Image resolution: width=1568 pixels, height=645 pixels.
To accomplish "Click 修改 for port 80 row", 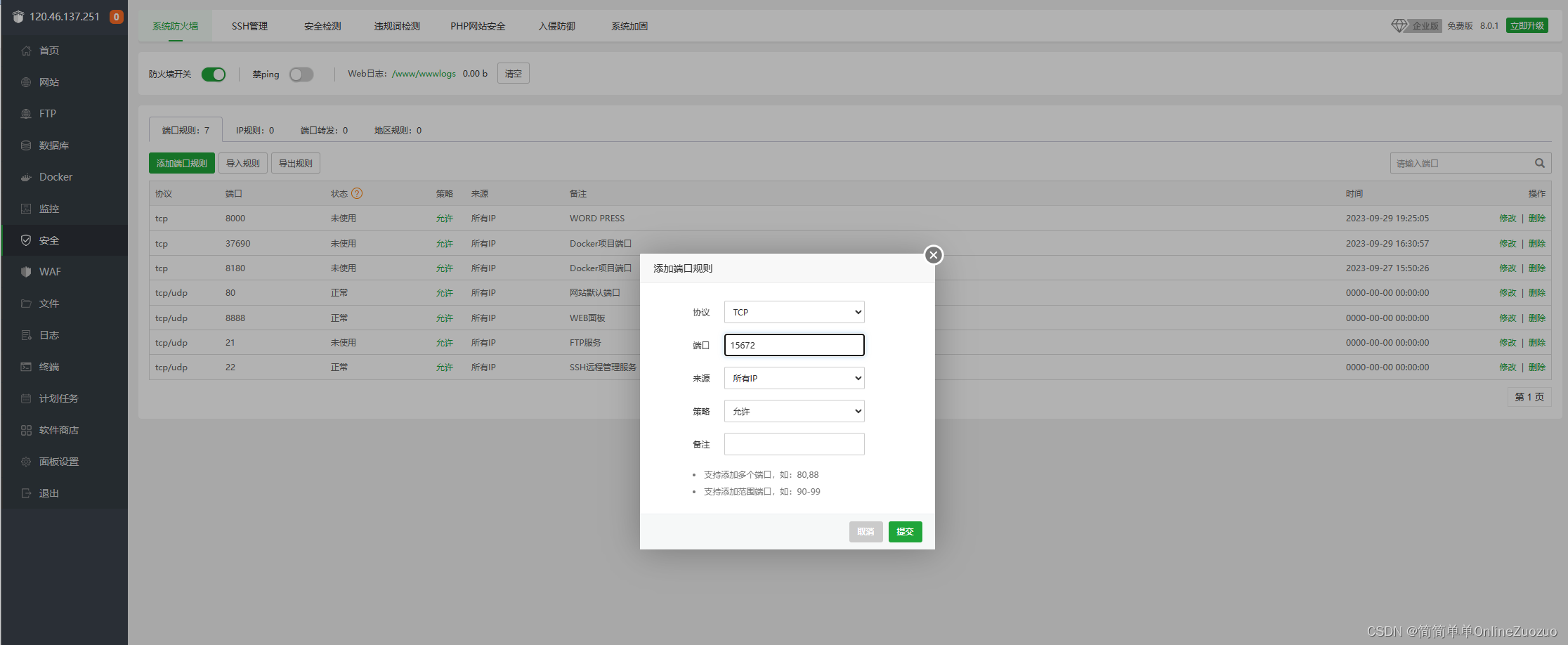I will coord(1508,293).
